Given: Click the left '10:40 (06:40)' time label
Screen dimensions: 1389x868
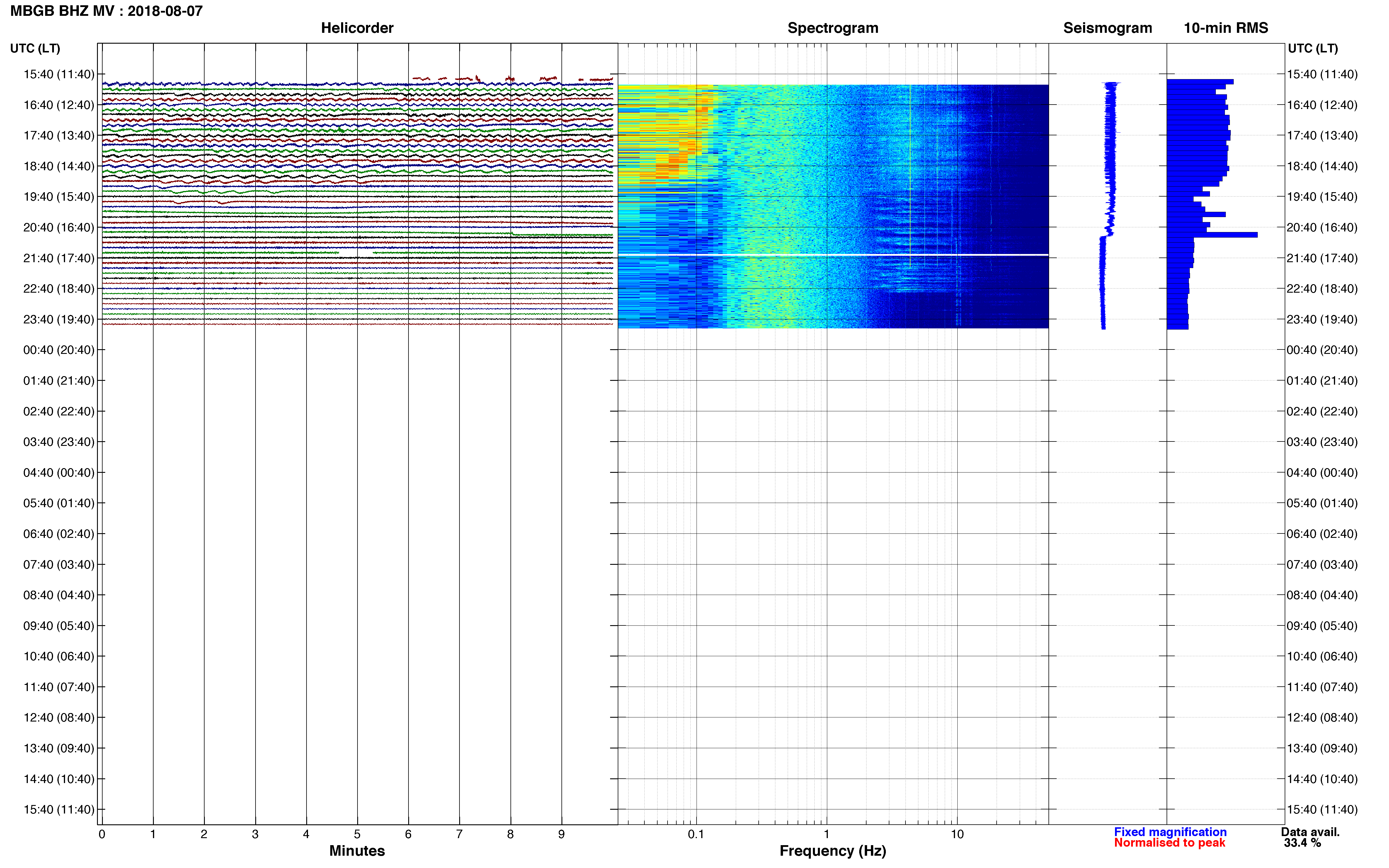Looking at the screenshot, I should pos(59,656).
